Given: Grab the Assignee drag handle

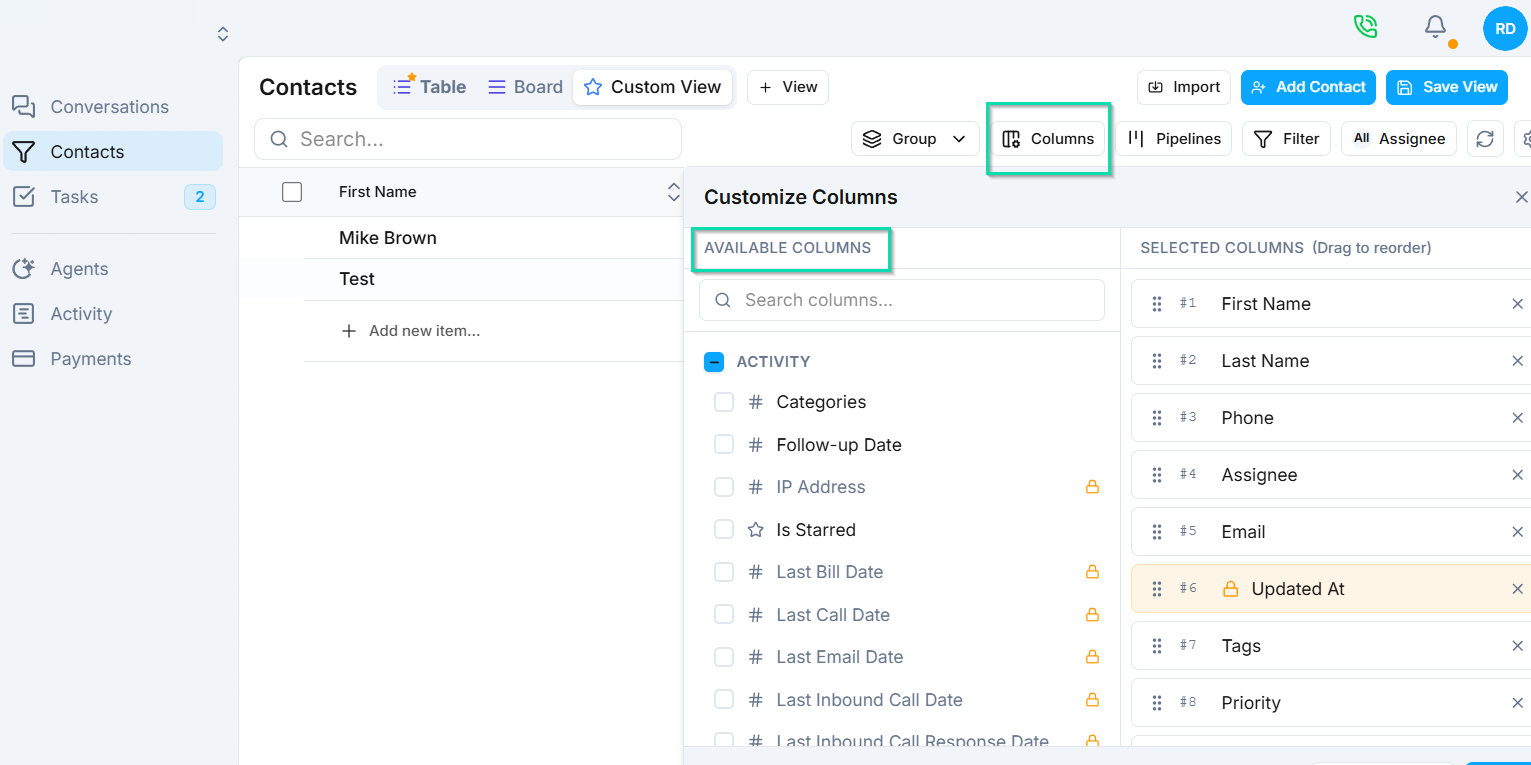Looking at the screenshot, I should pos(1157,475).
